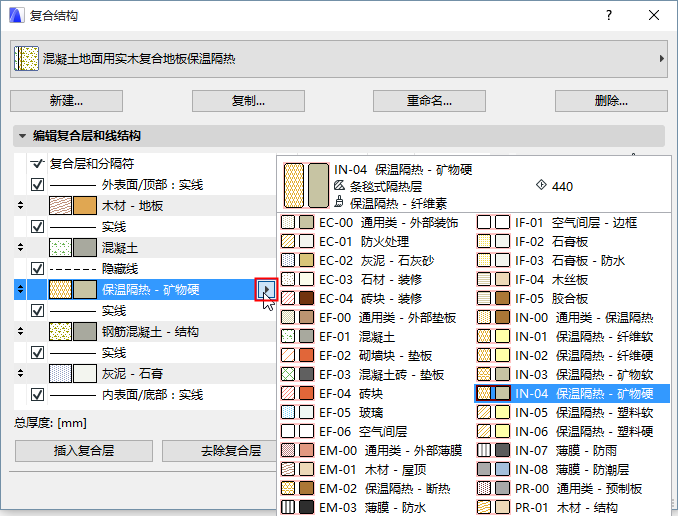
Task: Click the IF-03 石膏板 - 防水 pattern icon
Action: (484, 261)
